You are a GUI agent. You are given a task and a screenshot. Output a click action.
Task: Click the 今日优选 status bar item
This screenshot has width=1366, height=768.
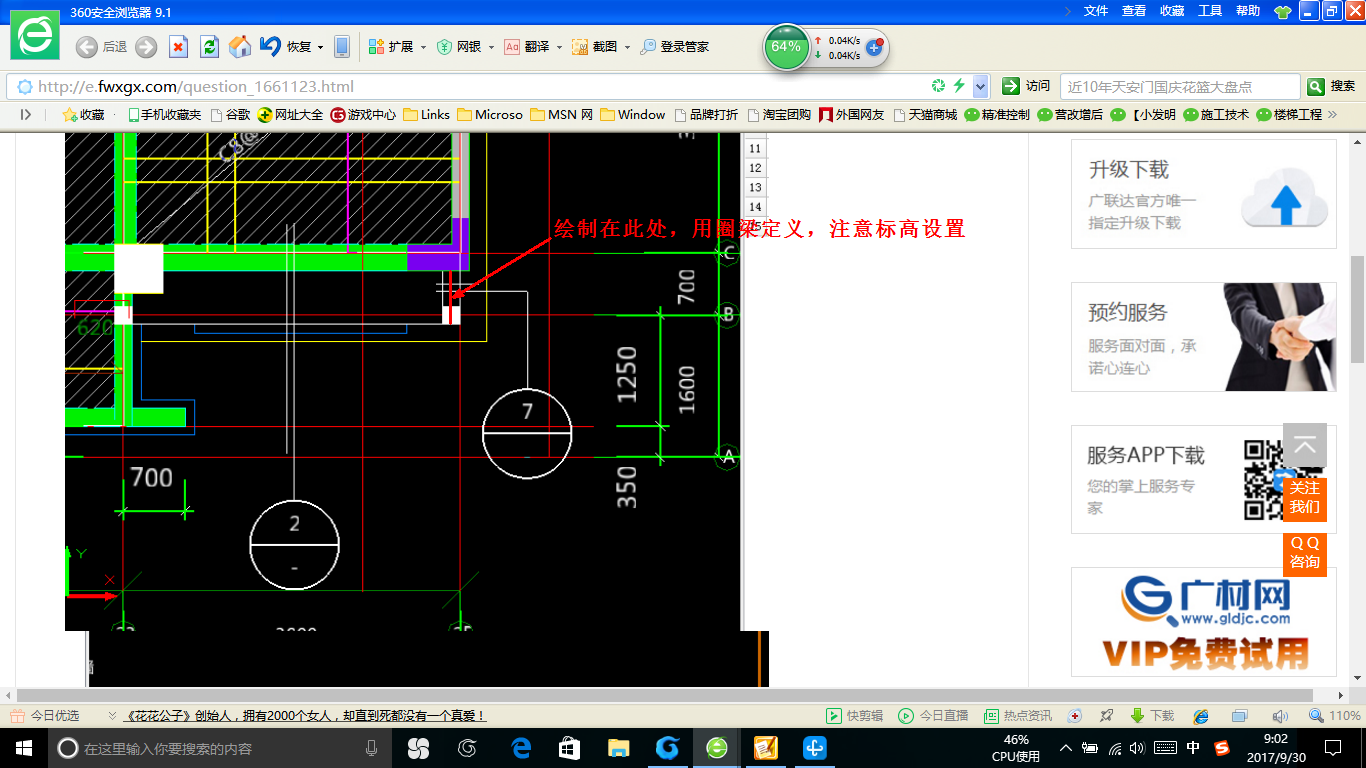point(44,716)
